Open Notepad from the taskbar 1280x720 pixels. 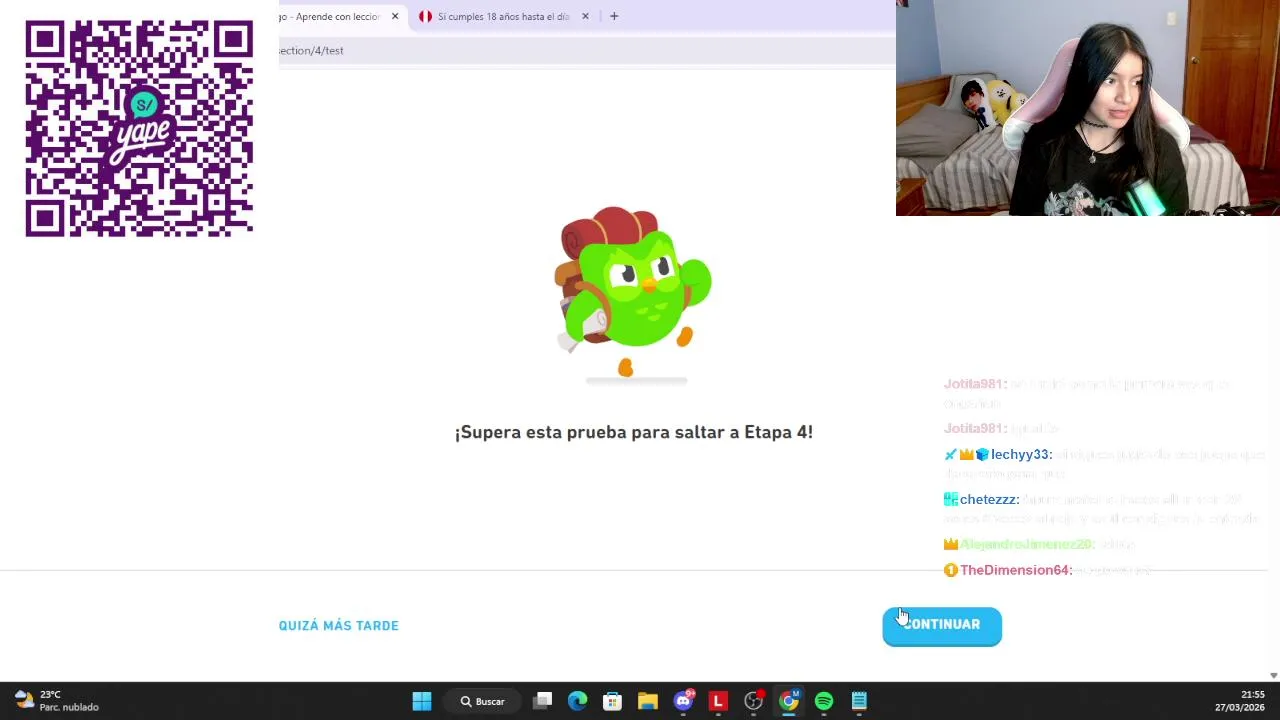point(859,701)
